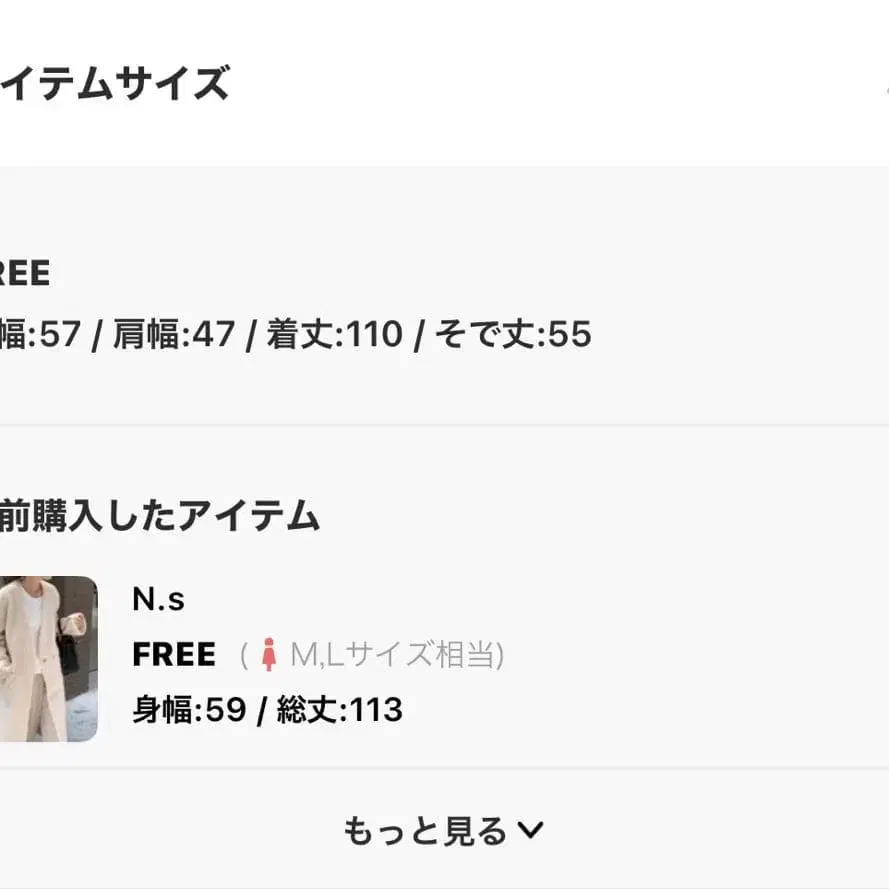The height and width of the screenshot is (889, 889).
Task: Click the 幅:57 body width measurement
Action: 40,334
